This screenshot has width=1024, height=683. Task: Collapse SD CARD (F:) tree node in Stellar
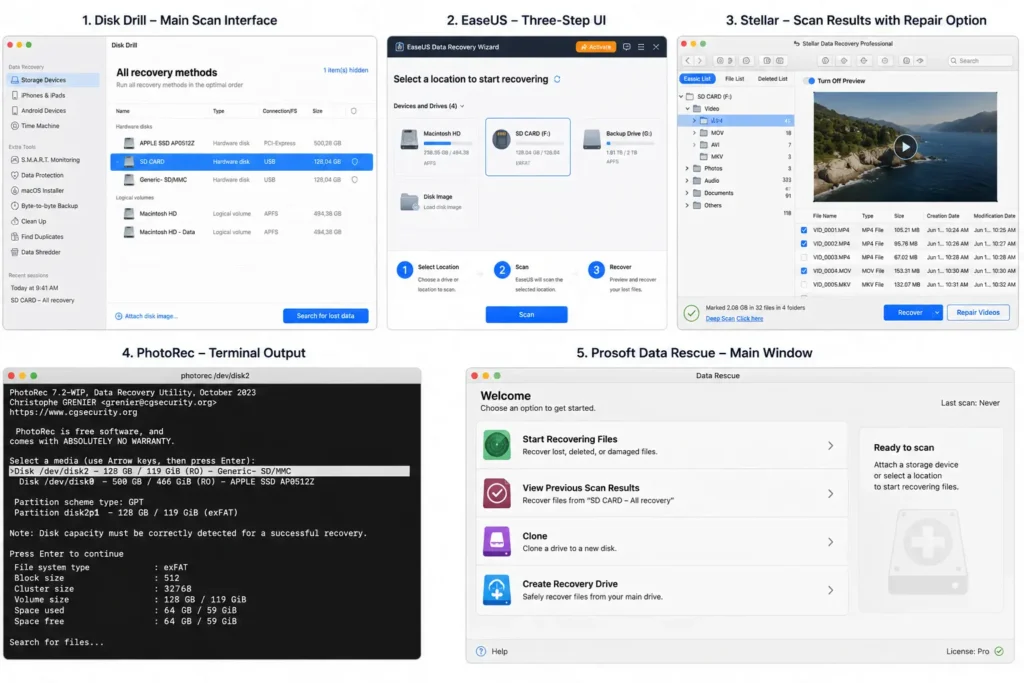tap(681, 97)
